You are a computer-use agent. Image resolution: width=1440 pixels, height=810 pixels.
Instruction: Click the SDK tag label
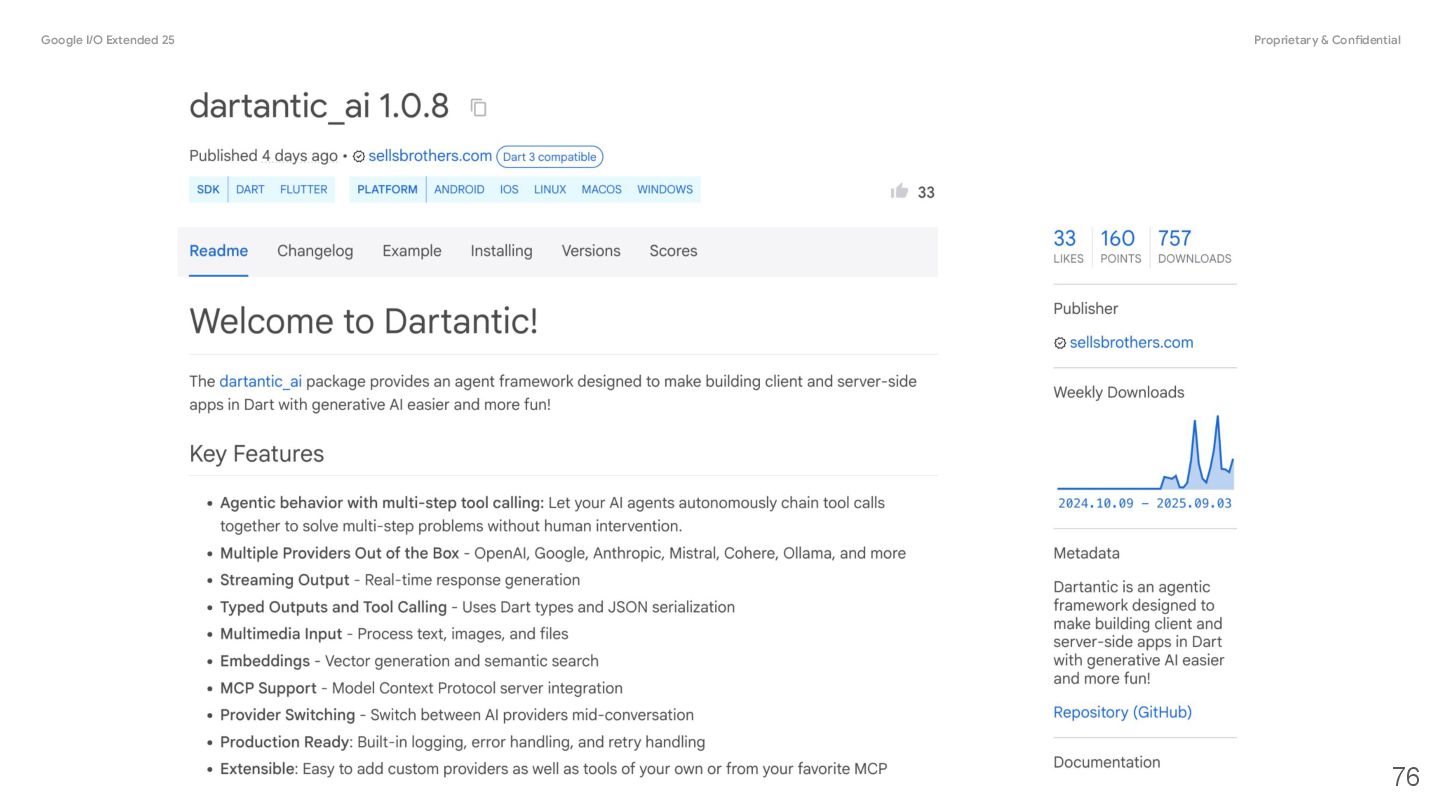pos(208,189)
